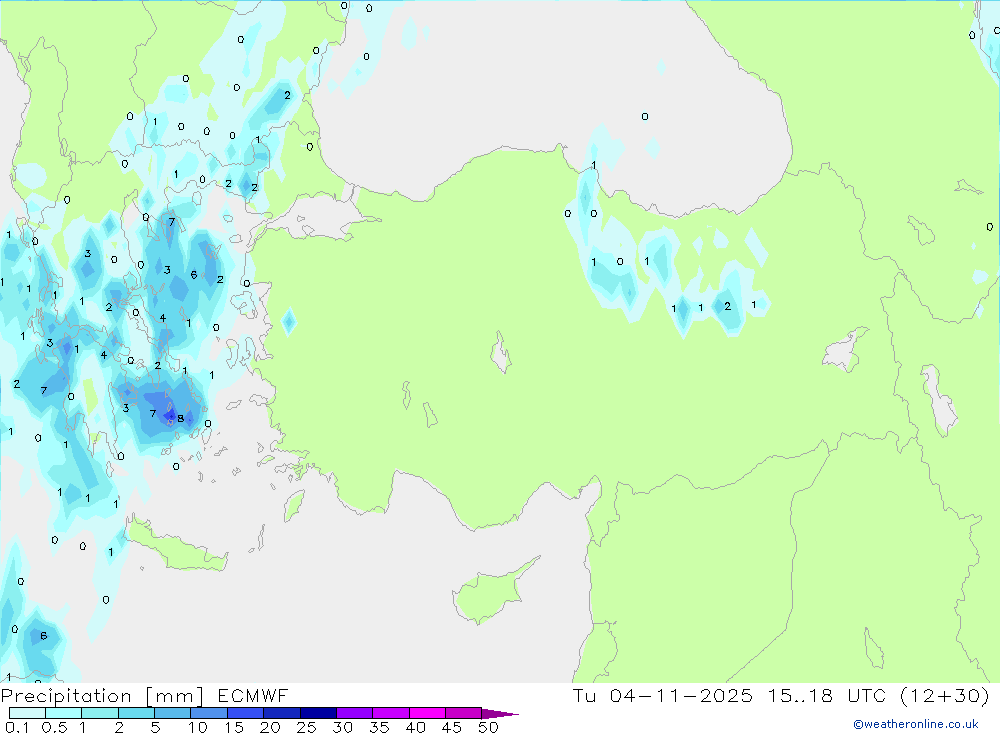The image size is (1000, 733).
Task: Click legend tick label '40'
Action: point(415,727)
